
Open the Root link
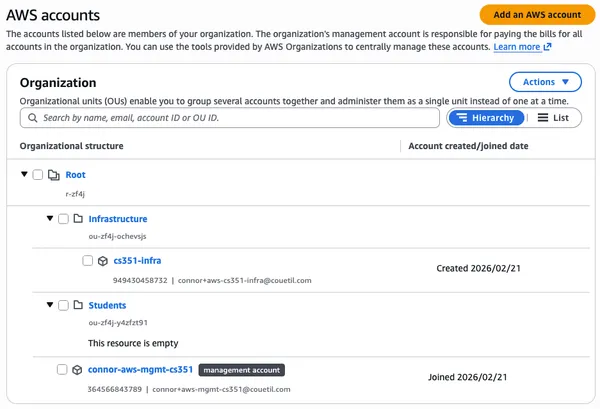[75, 175]
